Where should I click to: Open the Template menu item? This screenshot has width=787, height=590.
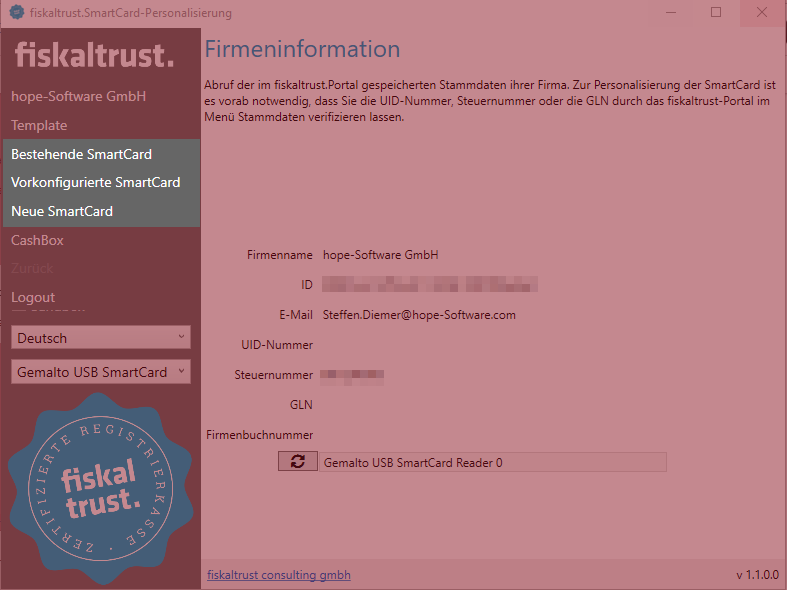point(39,125)
